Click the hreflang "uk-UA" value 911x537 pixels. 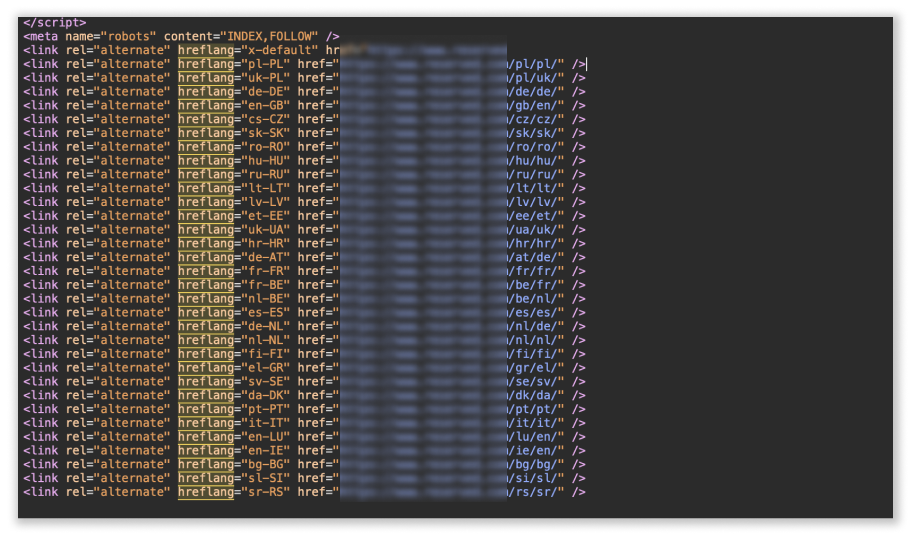point(266,230)
